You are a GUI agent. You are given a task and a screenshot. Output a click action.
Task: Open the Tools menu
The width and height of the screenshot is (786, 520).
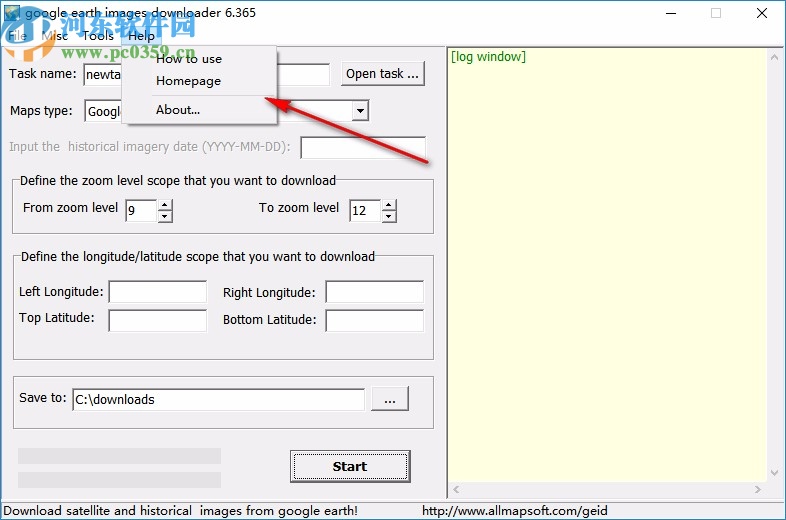pos(98,36)
